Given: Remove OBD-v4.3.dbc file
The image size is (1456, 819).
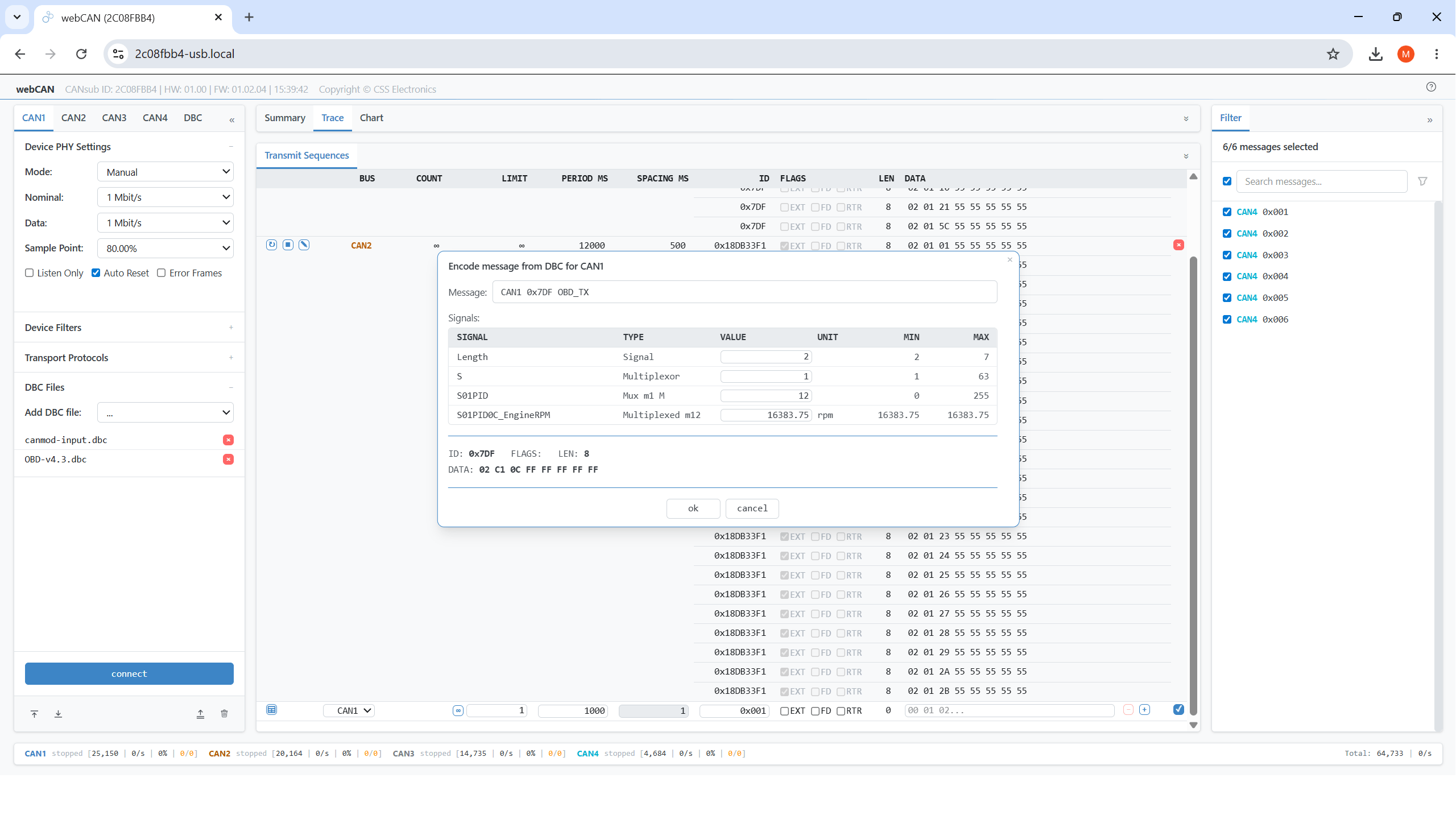Looking at the screenshot, I should coord(228,460).
